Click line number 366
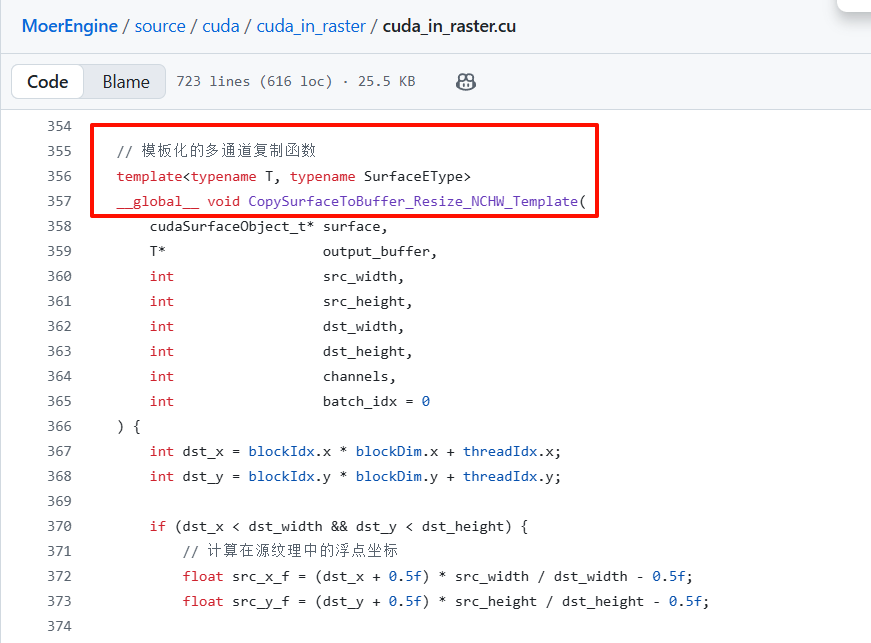Screen dimensions: 871x643 click(x=59, y=426)
